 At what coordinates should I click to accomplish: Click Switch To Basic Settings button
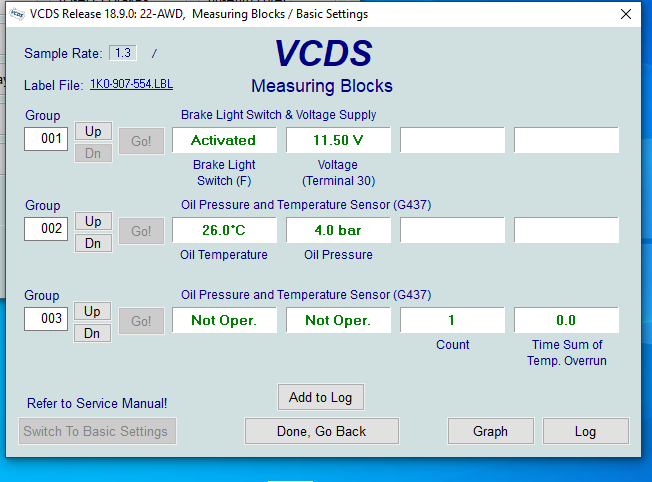pyautogui.click(x=97, y=431)
